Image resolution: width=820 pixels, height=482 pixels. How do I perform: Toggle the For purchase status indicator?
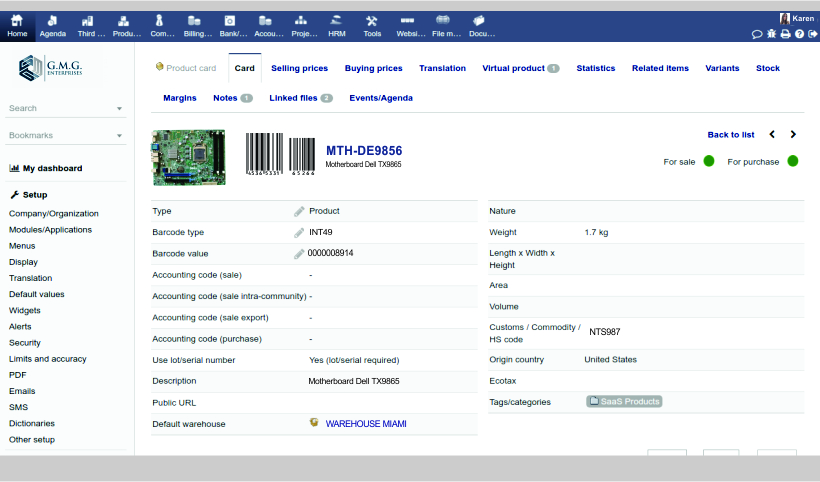792,161
